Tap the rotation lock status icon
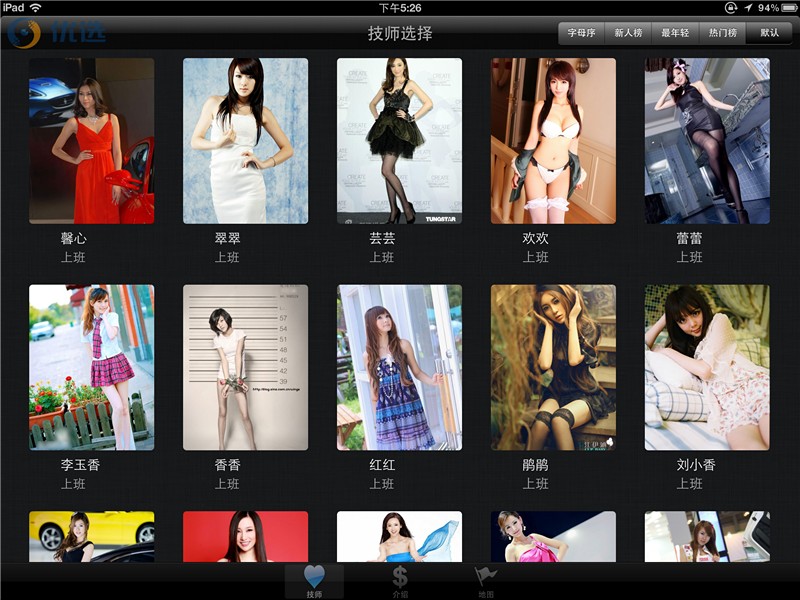Viewport: 800px width, 600px height. click(x=731, y=8)
